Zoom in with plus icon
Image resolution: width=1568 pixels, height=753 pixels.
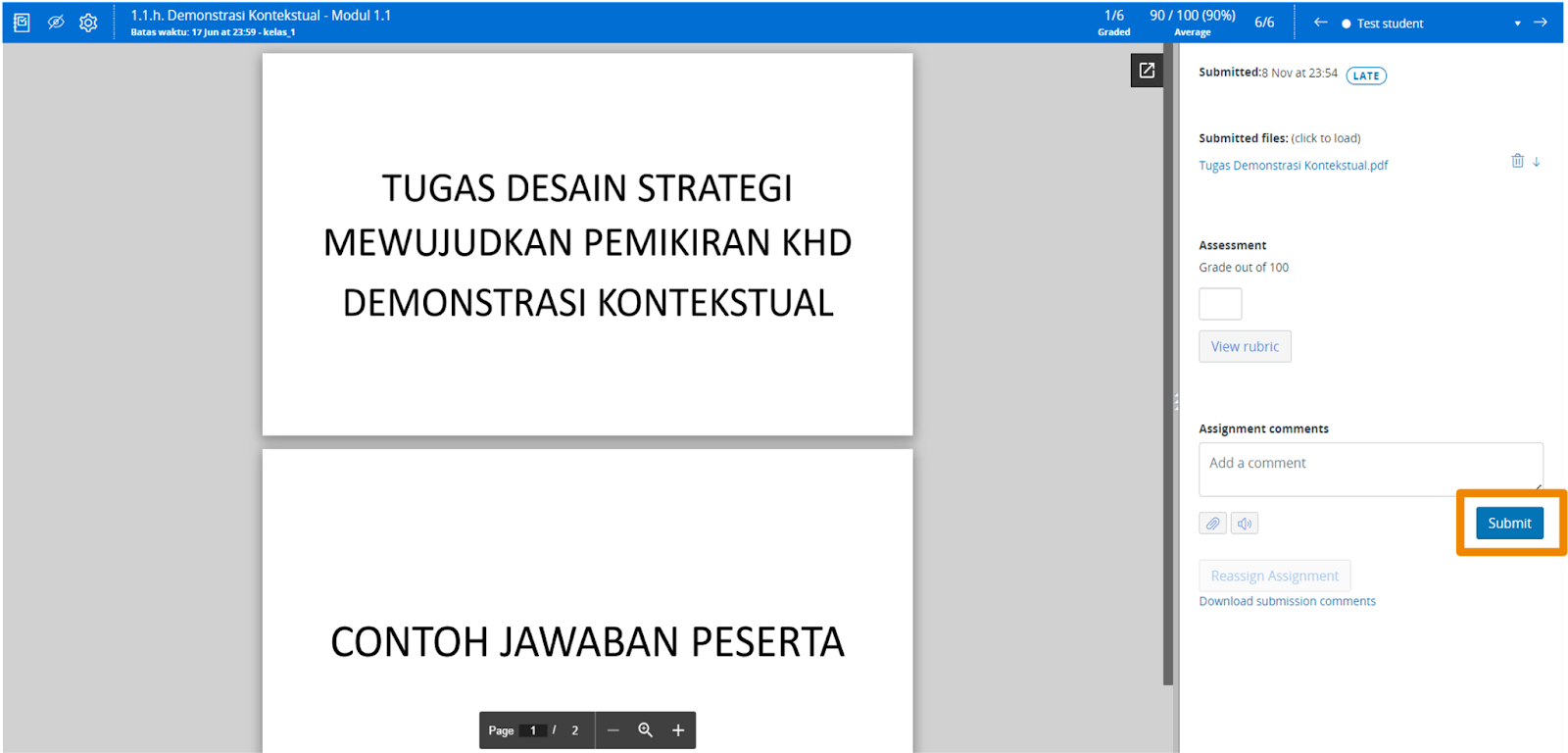pos(677,730)
